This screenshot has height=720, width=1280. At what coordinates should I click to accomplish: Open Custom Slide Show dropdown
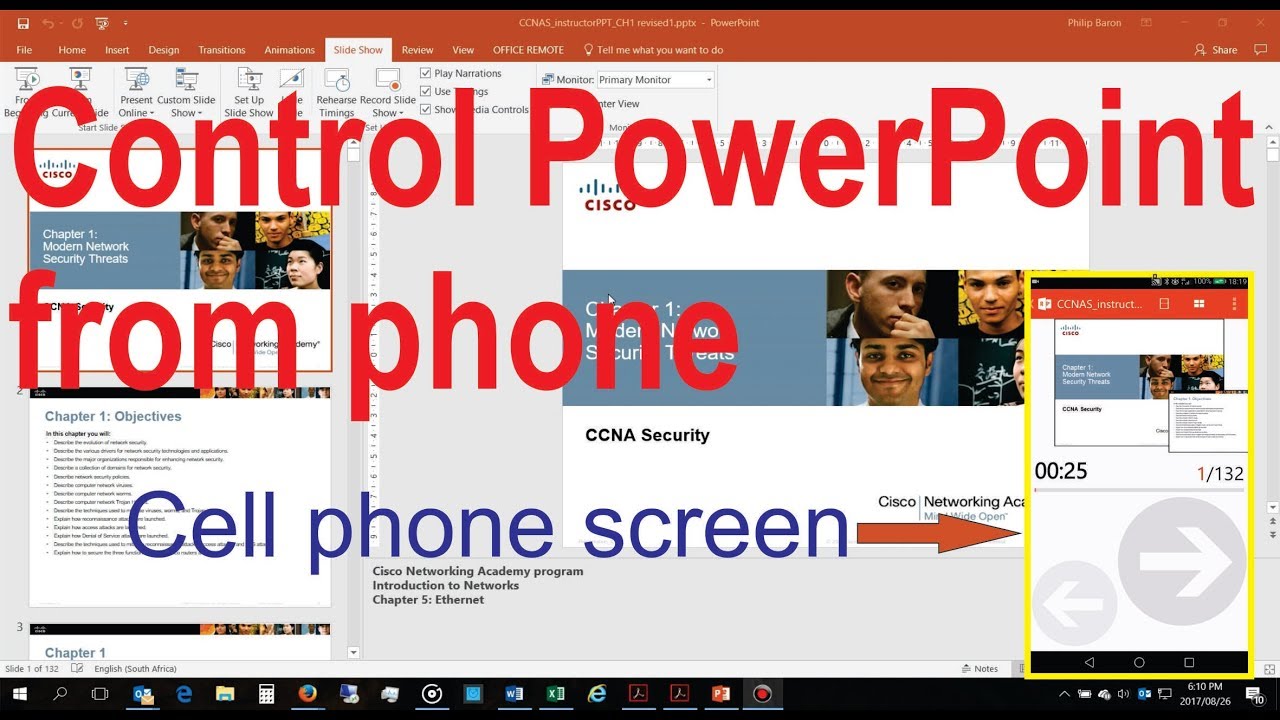click(x=186, y=93)
